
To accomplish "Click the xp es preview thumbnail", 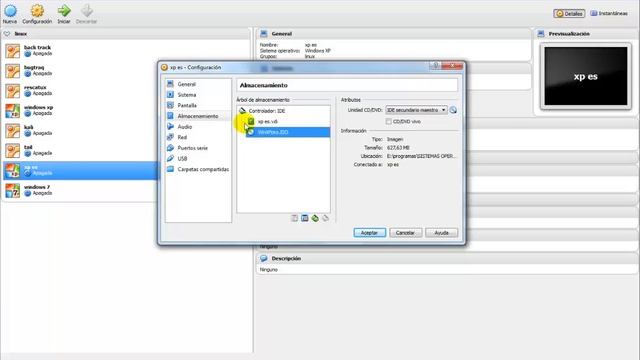I will click(x=586, y=76).
